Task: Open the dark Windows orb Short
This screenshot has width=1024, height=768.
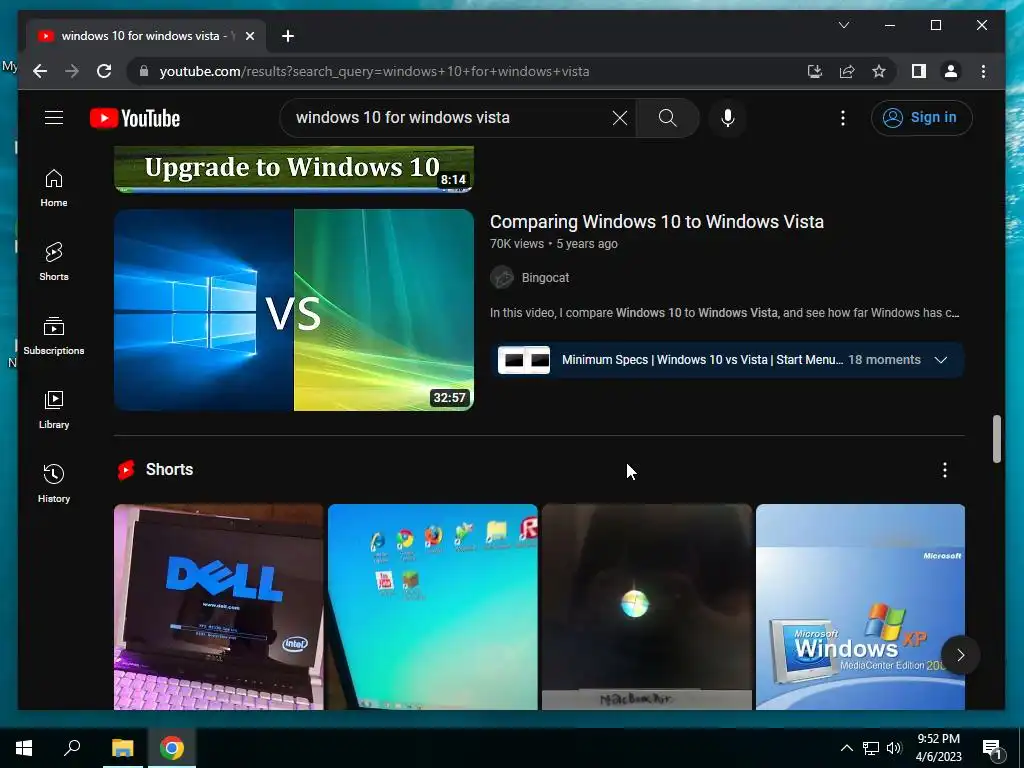Action: click(x=647, y=607)
